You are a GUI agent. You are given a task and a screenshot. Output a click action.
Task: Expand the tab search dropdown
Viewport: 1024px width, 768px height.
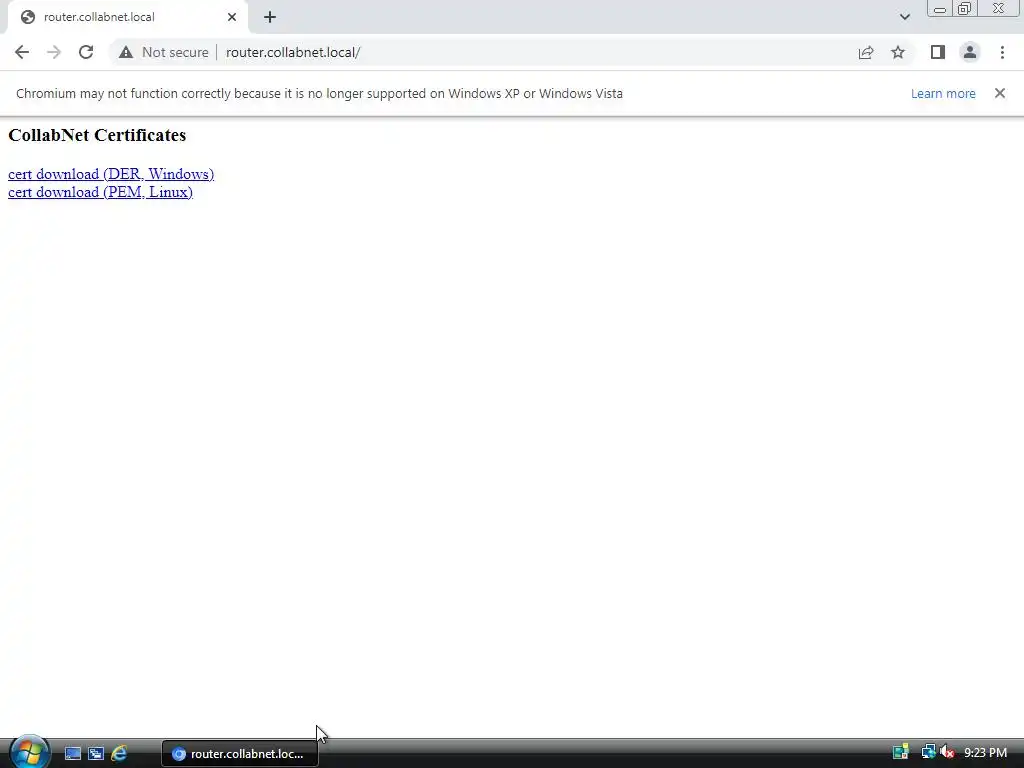click(x=904, y=17)
